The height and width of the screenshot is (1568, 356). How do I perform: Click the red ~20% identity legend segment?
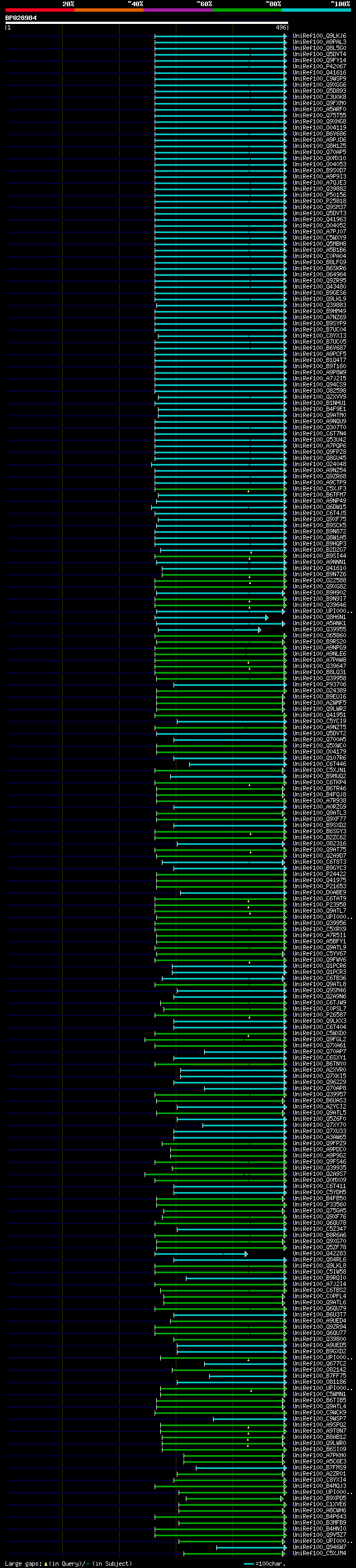(39, 10)
